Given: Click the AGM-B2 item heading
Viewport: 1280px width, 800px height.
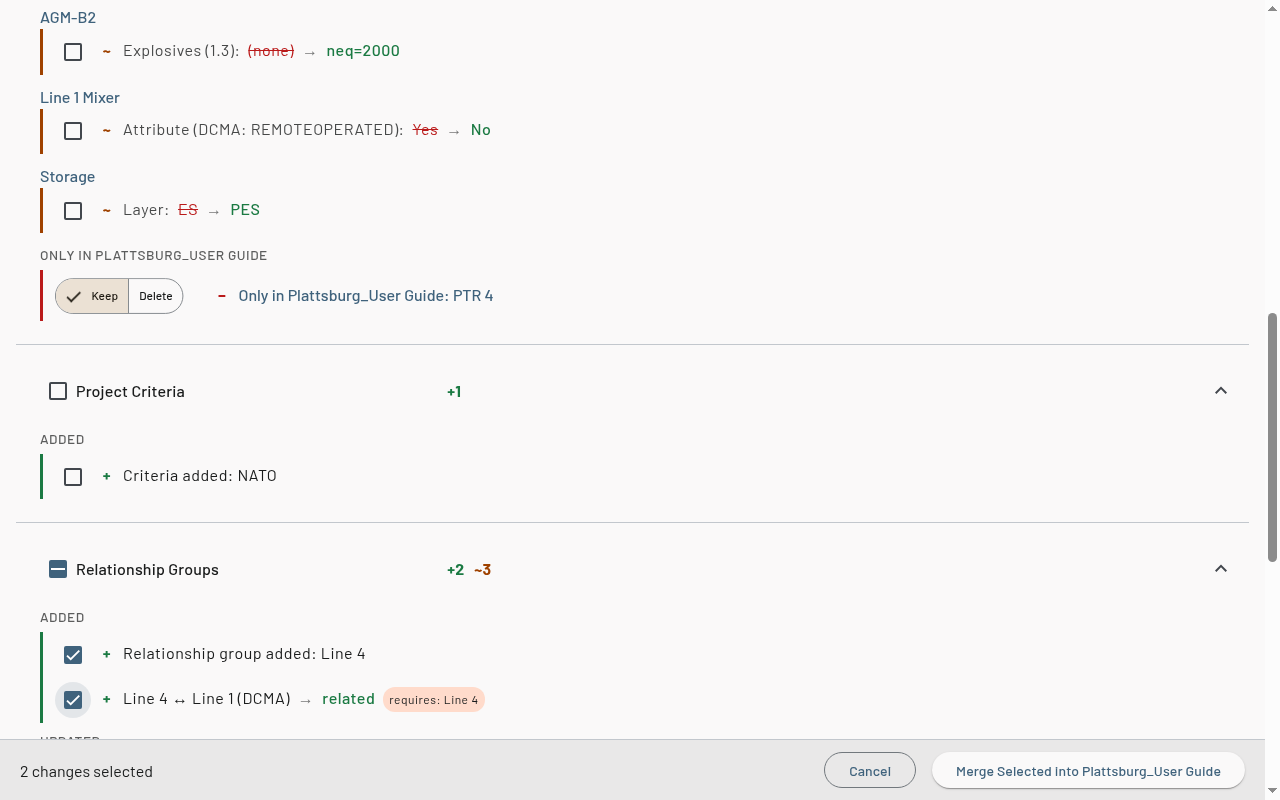Looking at the screenshot, I should (68, 18).
